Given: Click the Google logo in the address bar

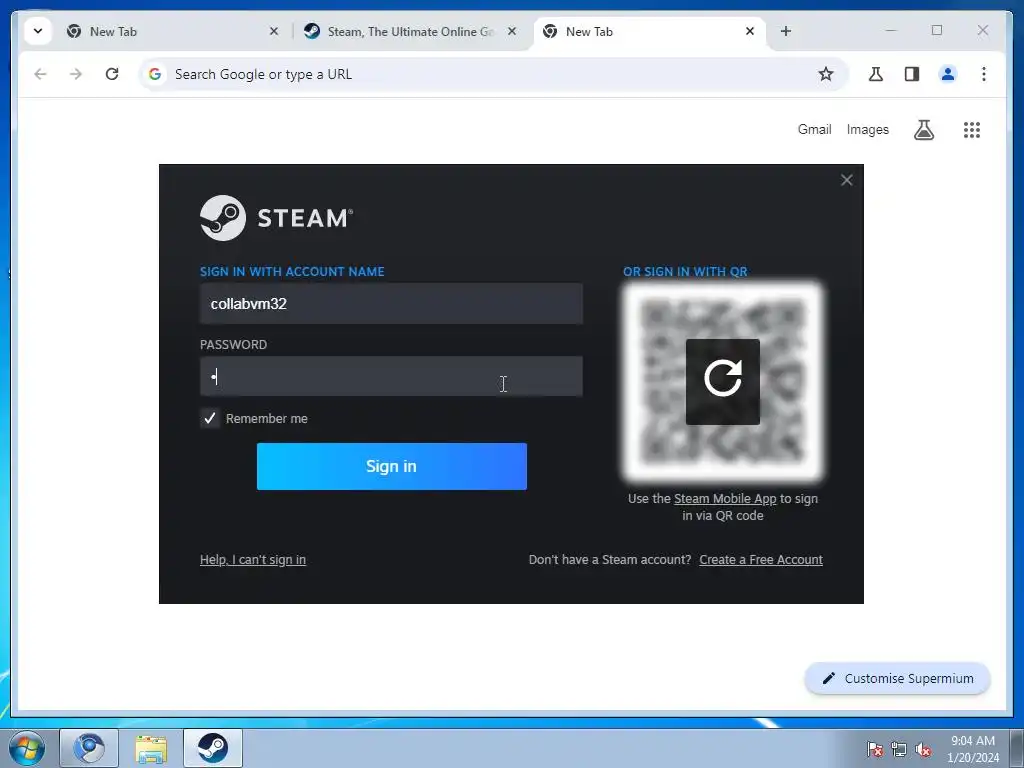Looking at the screenshot, I should 155,74.
